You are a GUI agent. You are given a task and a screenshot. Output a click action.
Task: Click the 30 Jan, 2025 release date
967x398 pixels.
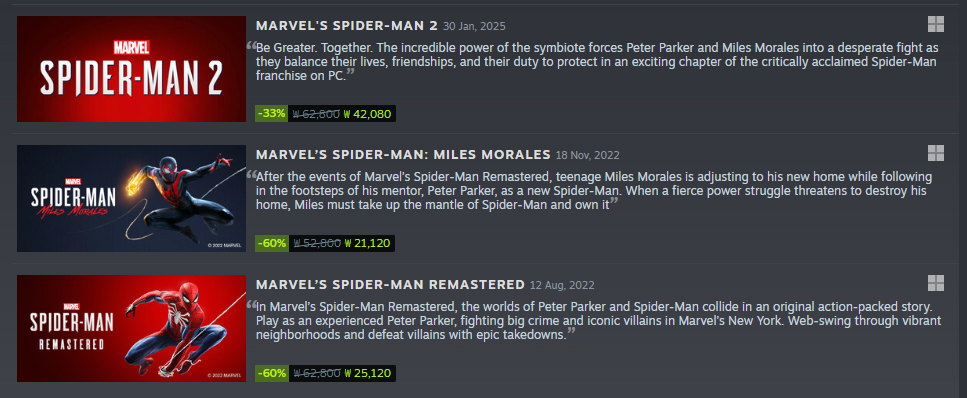pyautogui.click(x=474, y=27)
